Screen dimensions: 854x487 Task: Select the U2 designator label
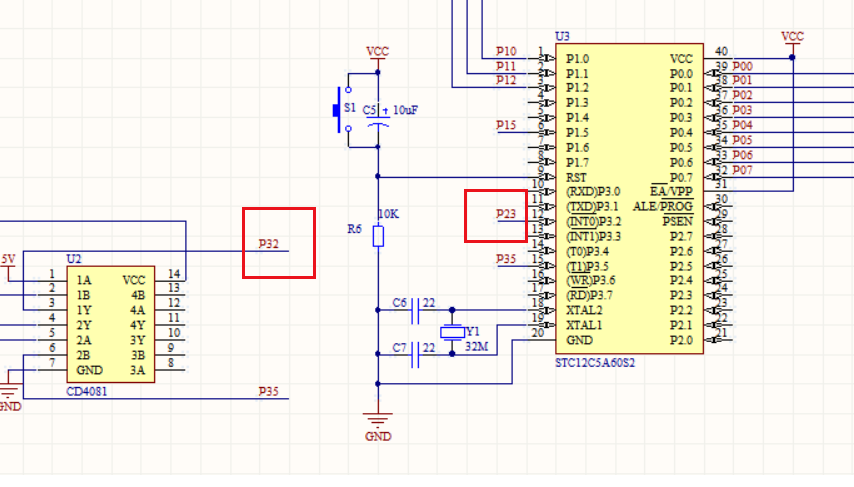coord(74,259)
